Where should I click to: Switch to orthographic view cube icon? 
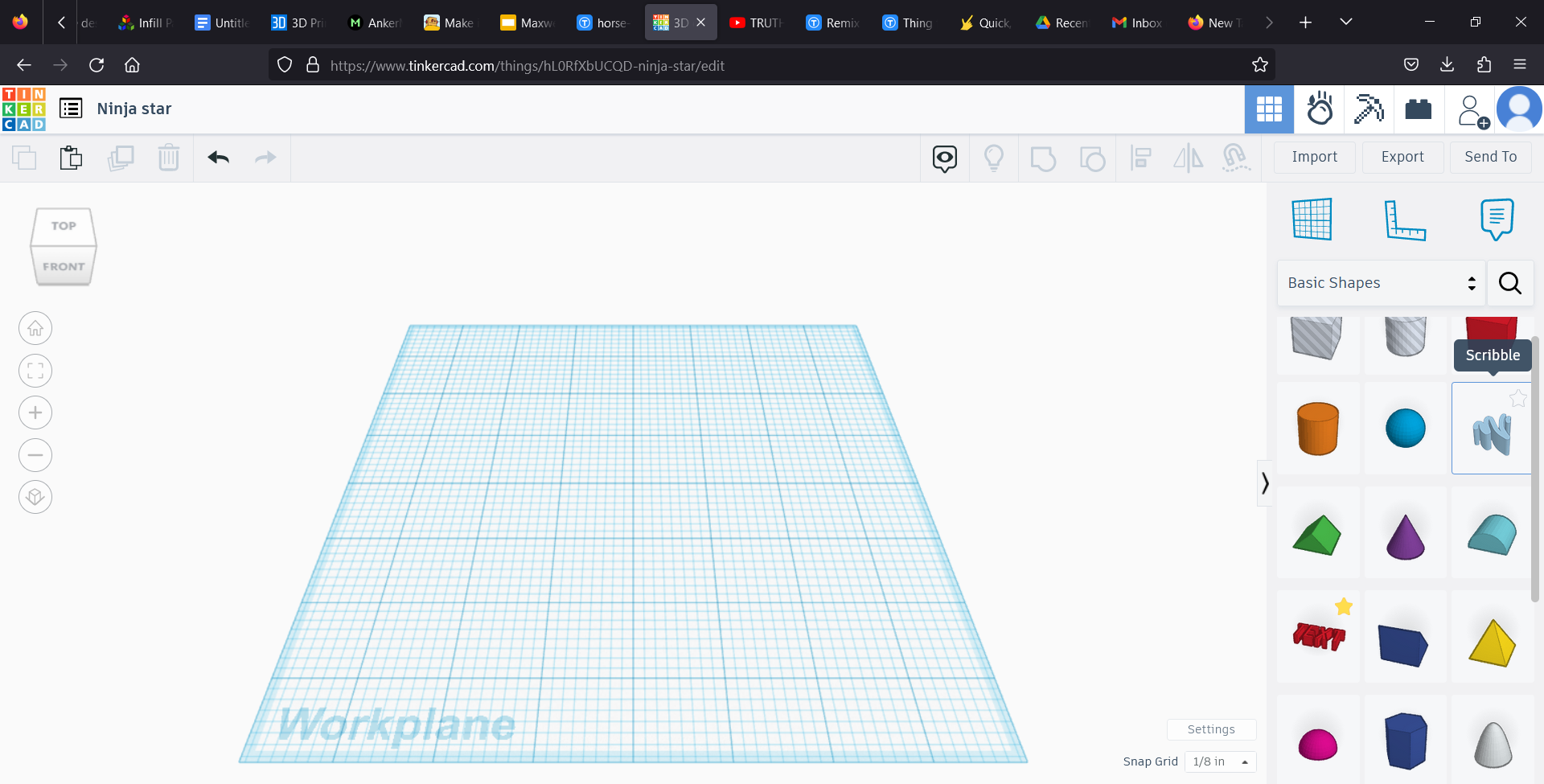click(35, 497)
